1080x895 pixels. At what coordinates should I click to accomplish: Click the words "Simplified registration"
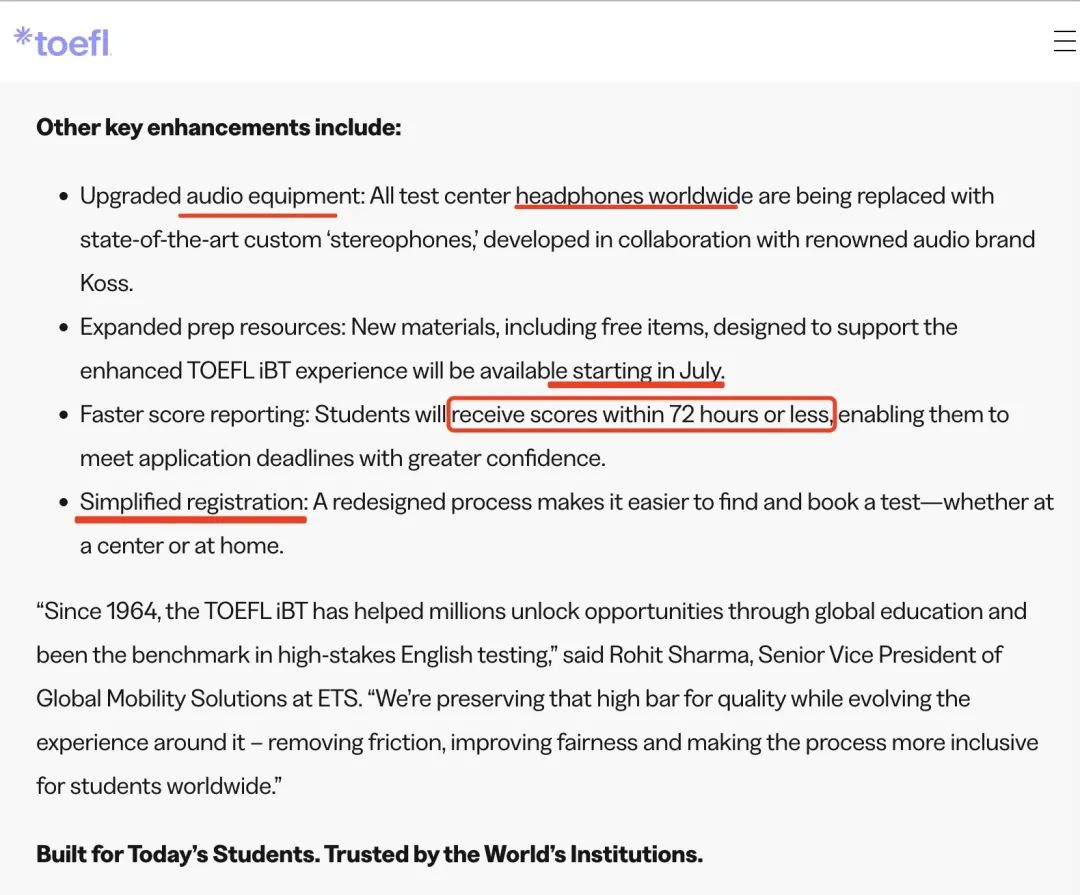click(192, 502)
